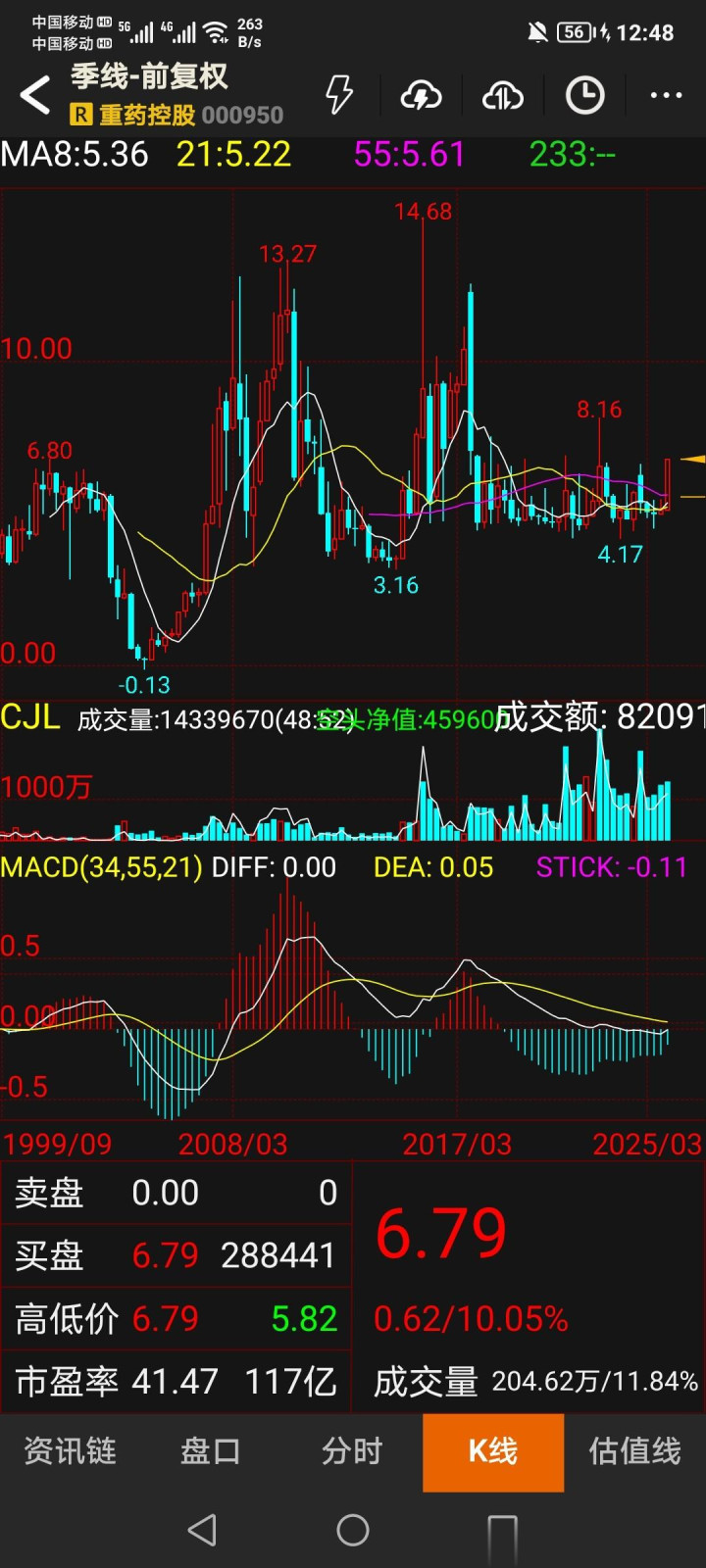
Task: Tap the -0.13 lowest price label
Action: click(144, 685)
